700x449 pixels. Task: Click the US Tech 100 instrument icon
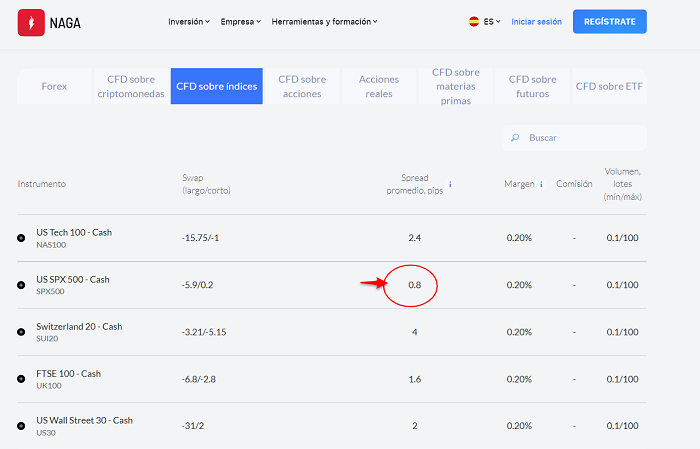click(x=21, y=238)
